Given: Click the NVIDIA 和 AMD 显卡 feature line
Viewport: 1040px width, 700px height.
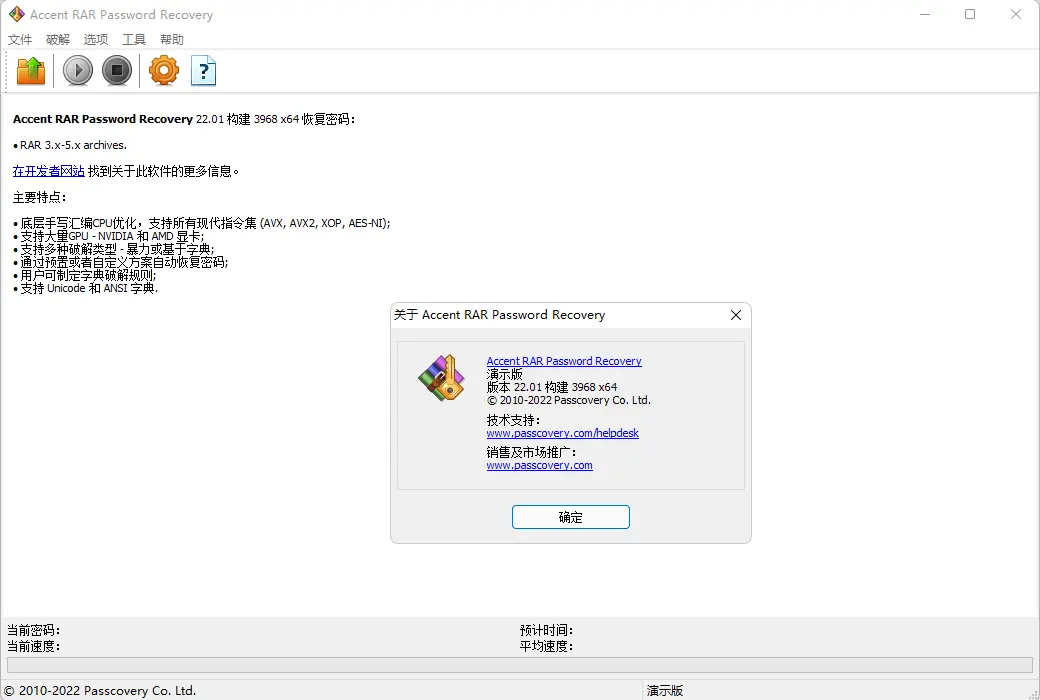Looking at the screenshot, I should click(x=109, y=236).
